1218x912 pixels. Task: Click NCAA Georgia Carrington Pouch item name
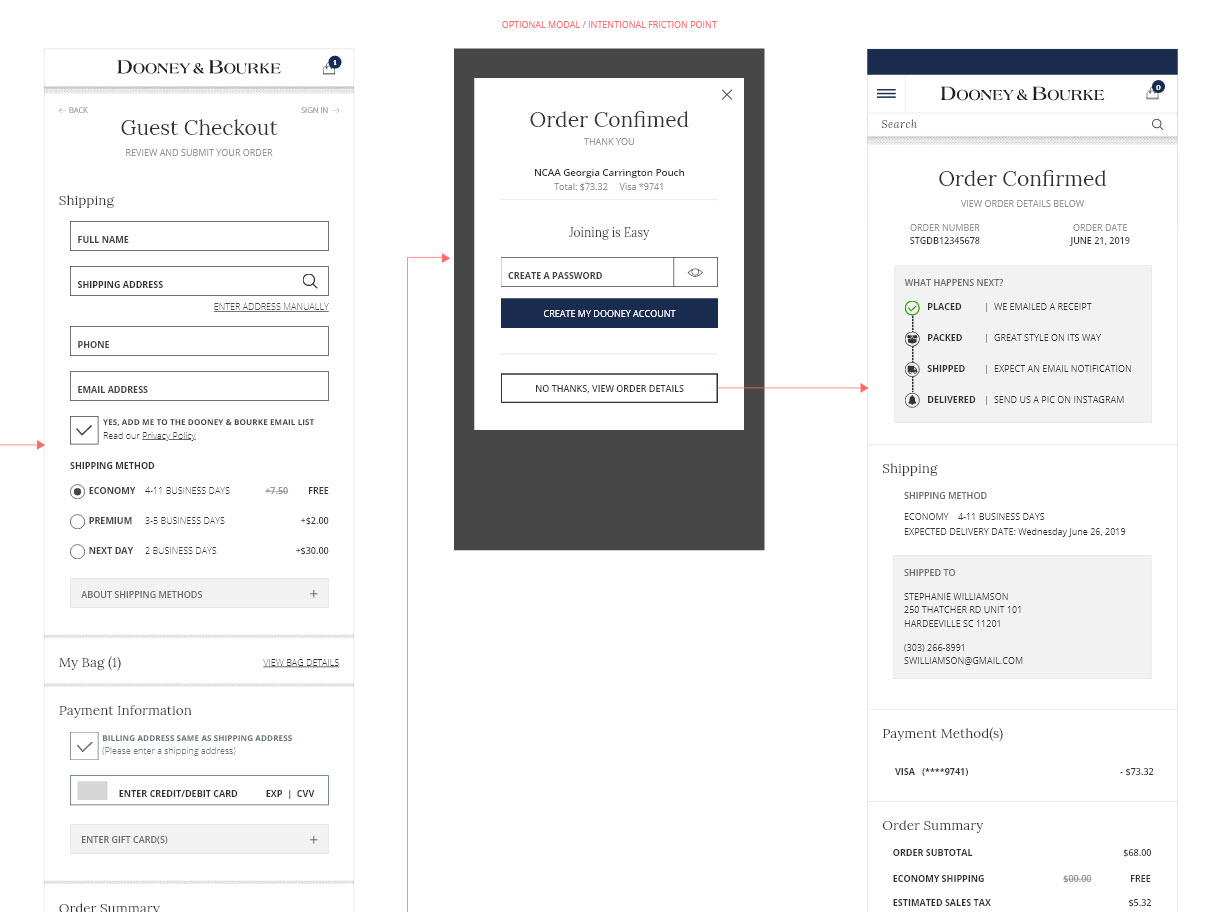tap(609, 172)
